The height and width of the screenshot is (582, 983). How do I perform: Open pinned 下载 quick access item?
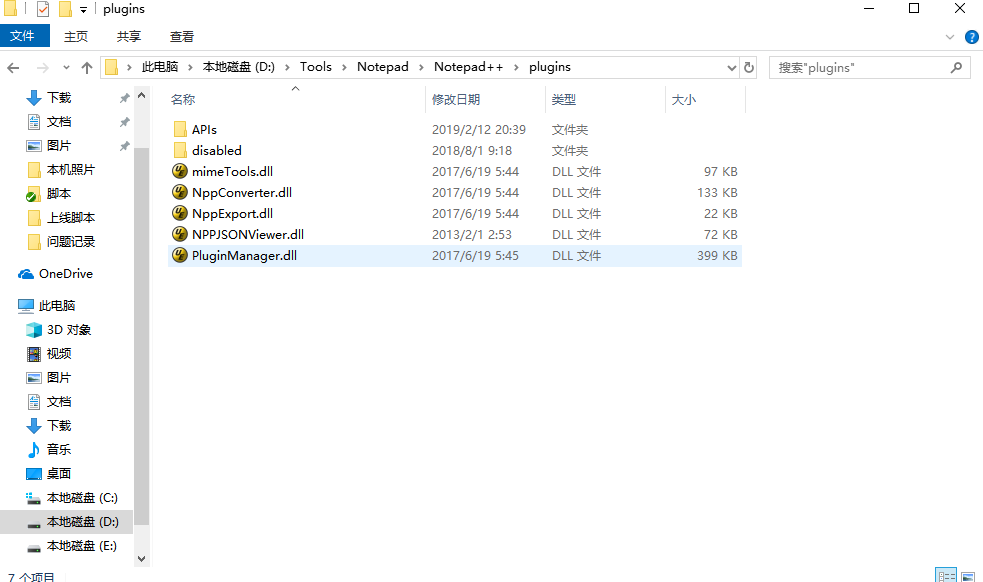(x=48, y=98)
